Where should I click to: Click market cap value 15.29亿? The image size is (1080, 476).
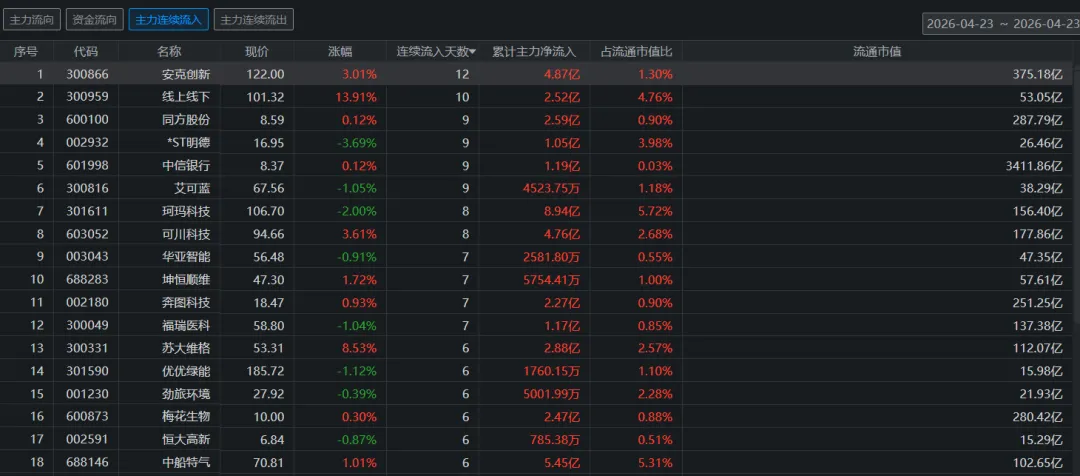click(x=1040, y=439)
